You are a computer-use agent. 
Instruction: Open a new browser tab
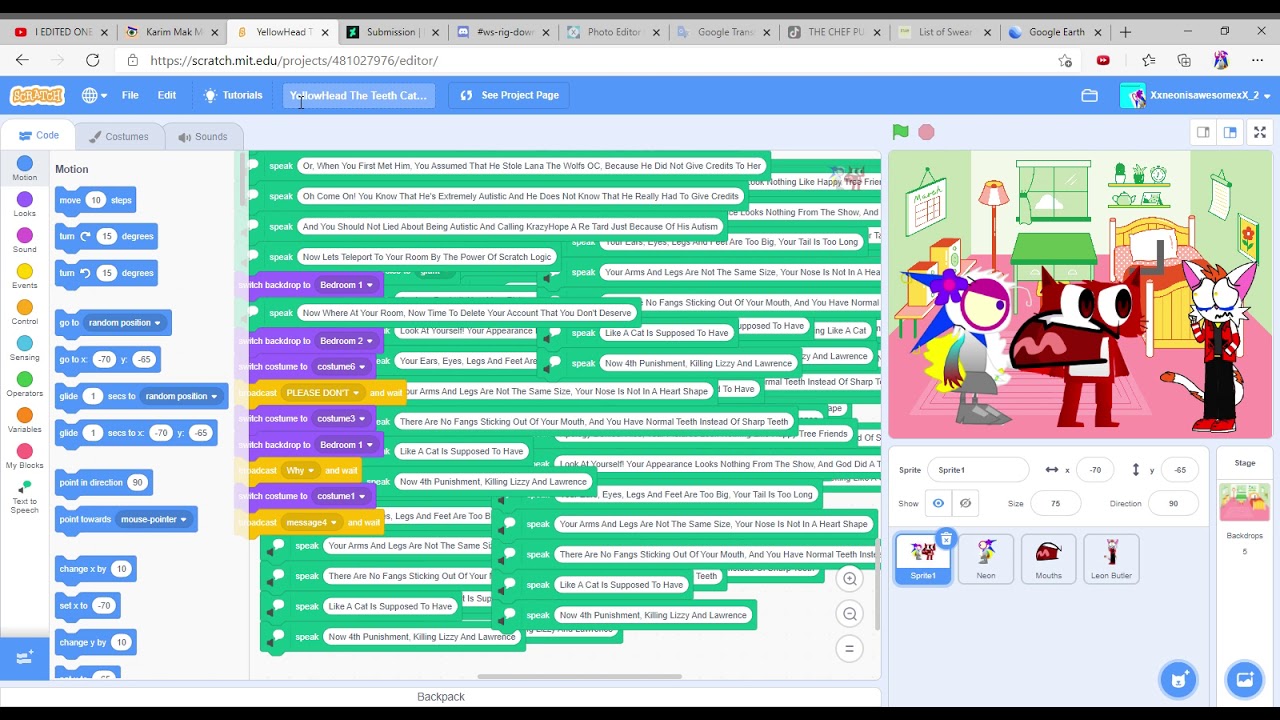click(x=1125, y=32)
